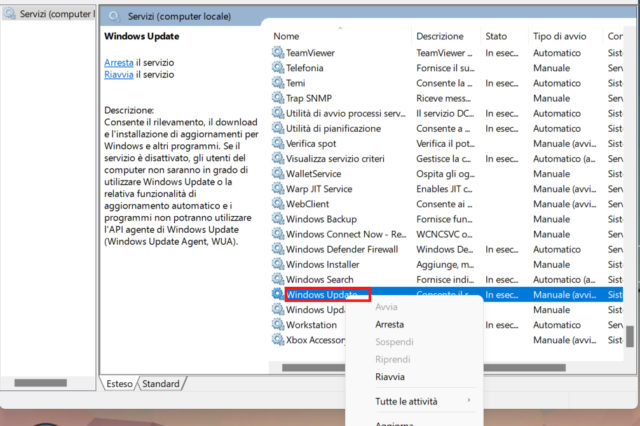Click 'WCNCSVC o...' description cell
Image resolution: width=640 pixels, height=426 pixels.
coord(444,234)
